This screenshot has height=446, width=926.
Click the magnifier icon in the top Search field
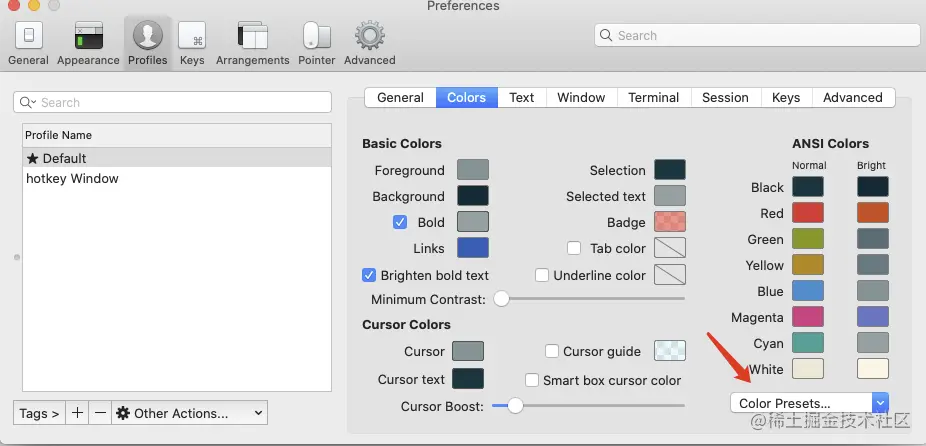[606, 35]
